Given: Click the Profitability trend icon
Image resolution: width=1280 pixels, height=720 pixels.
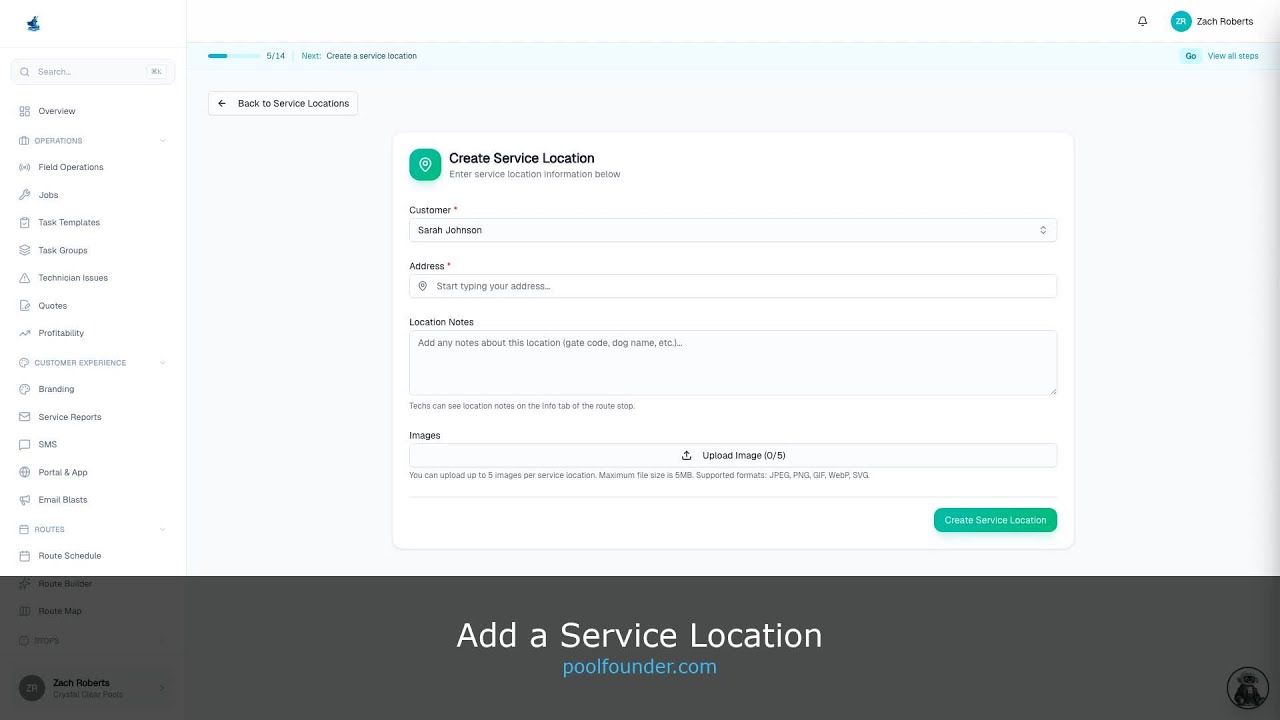Looking at the screenshot, I should pyautogui.click(x=25, y=333).
